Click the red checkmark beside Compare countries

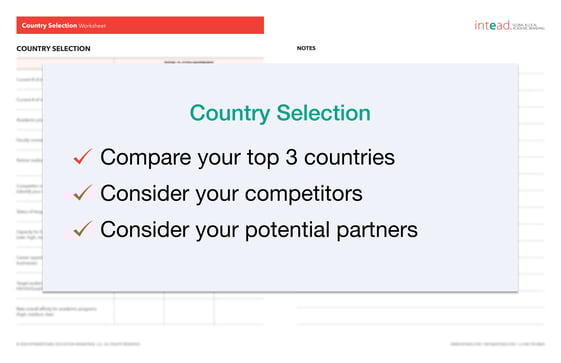click(x=83, y=157)
